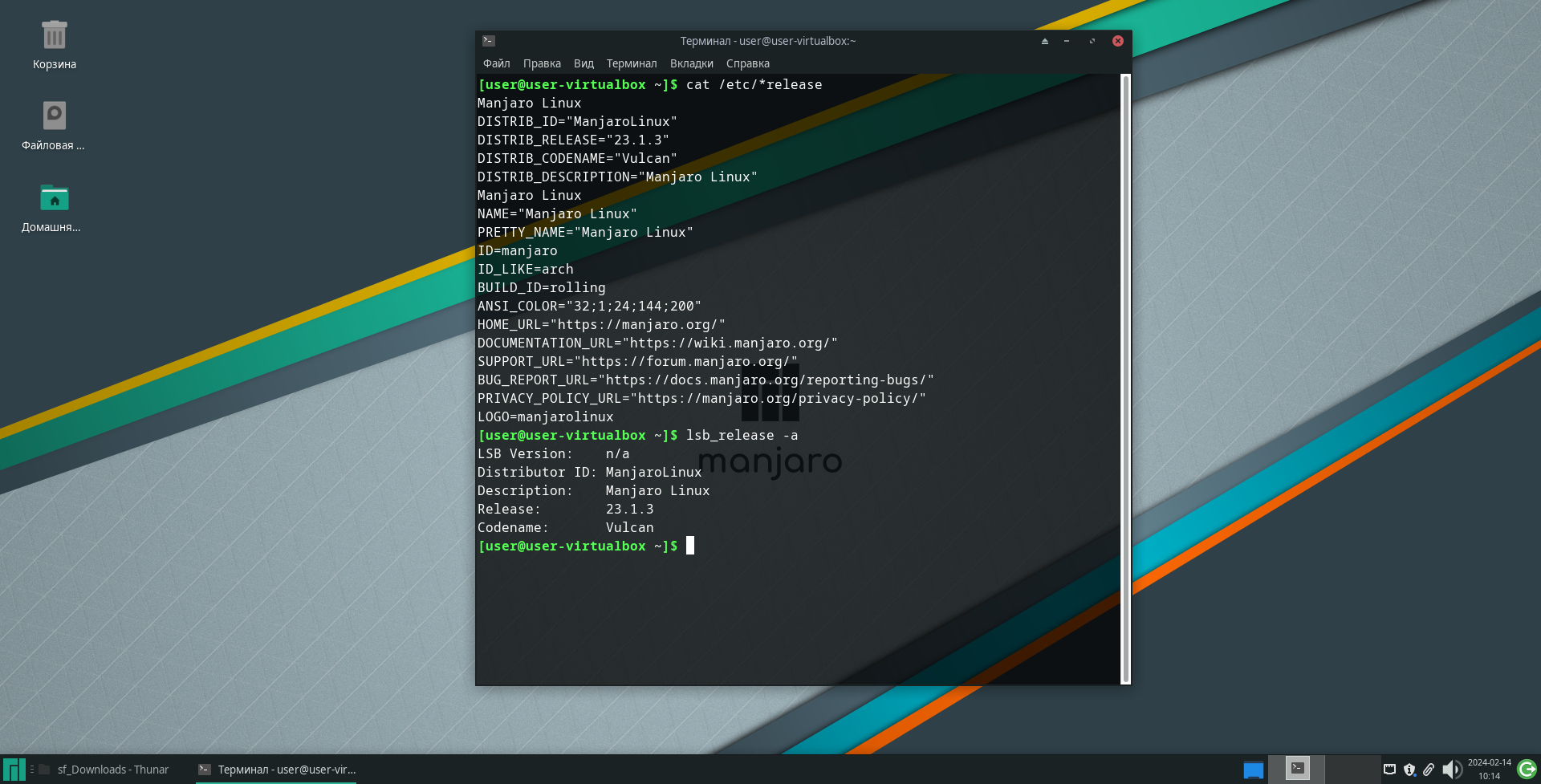Open the Manjaro application menu

tap(14, 770)
